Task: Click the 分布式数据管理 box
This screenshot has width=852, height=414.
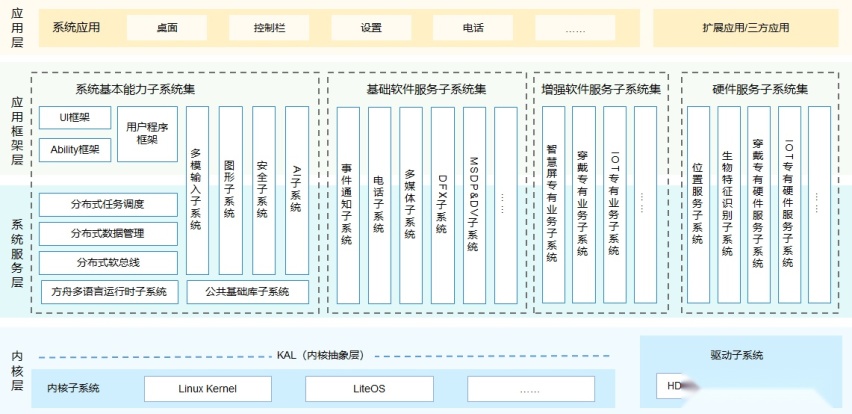Action: click(108, 234)
